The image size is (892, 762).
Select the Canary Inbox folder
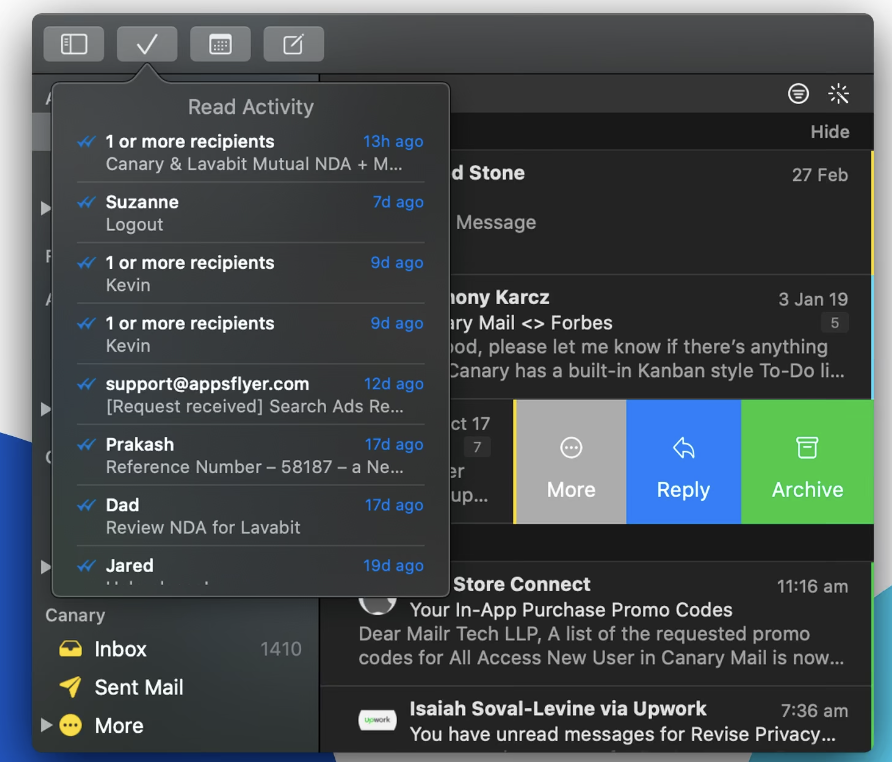point(174,649)
